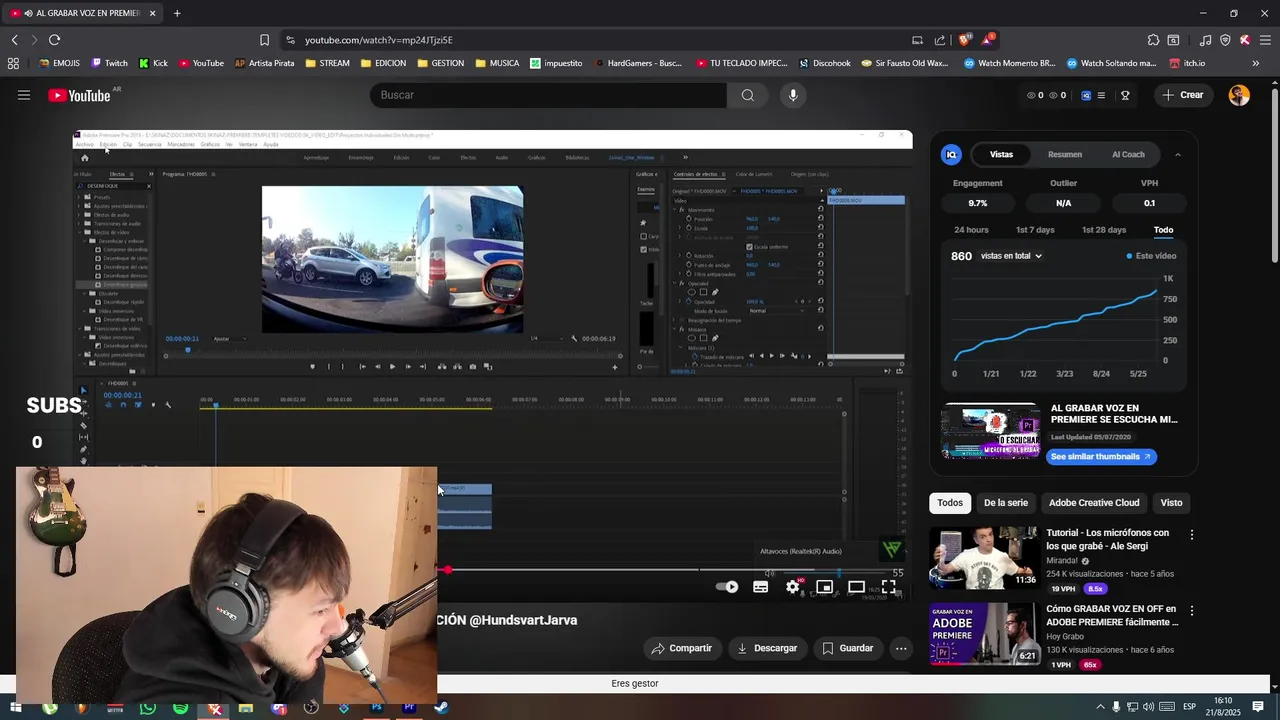Switch player to theater mode

coord(857,587)
